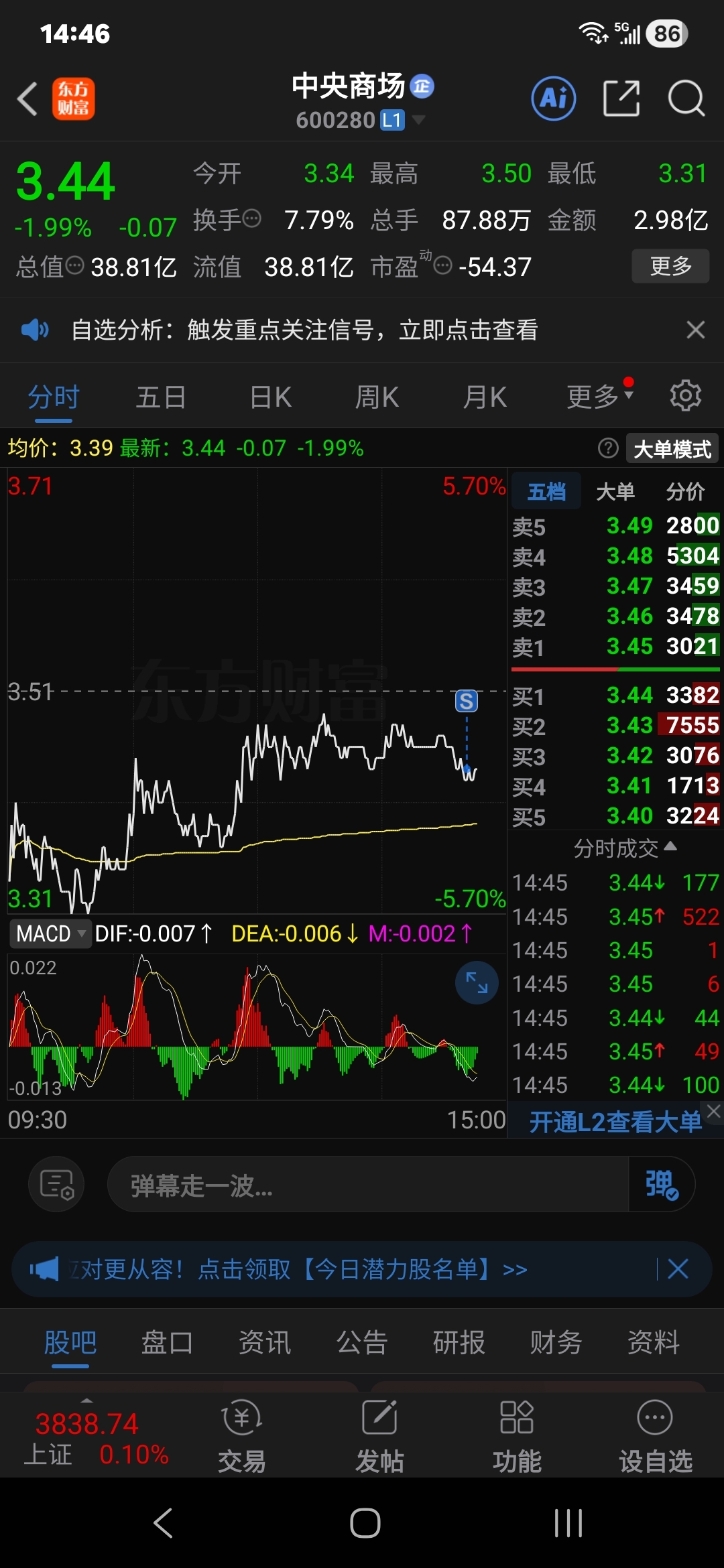Select the 股吧 tab

(x=70, y=1342)
